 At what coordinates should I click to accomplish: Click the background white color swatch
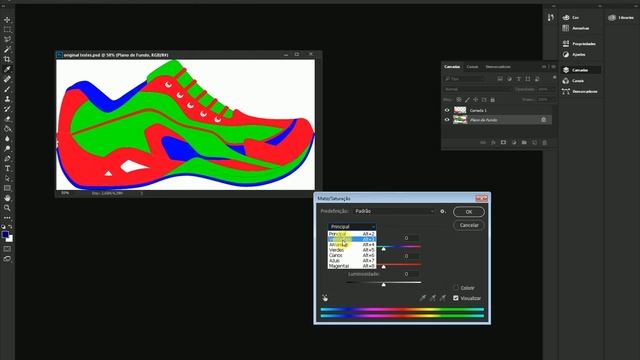coord(10,239)
